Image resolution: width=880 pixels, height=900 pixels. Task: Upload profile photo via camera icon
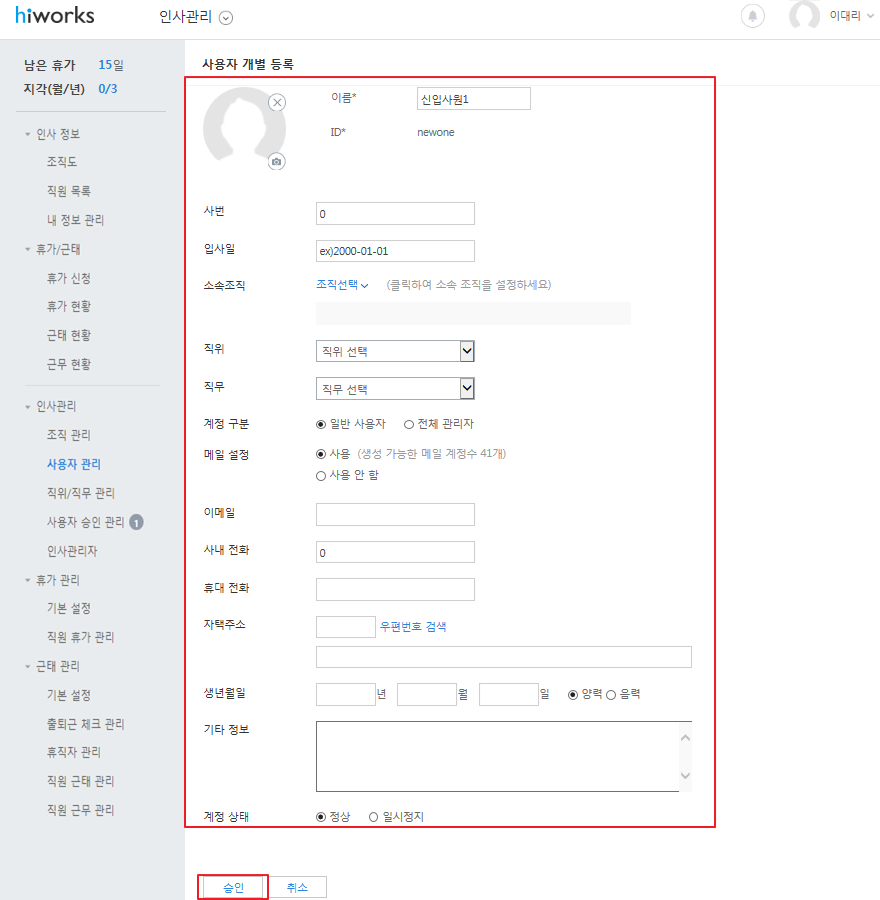[277, 162]
